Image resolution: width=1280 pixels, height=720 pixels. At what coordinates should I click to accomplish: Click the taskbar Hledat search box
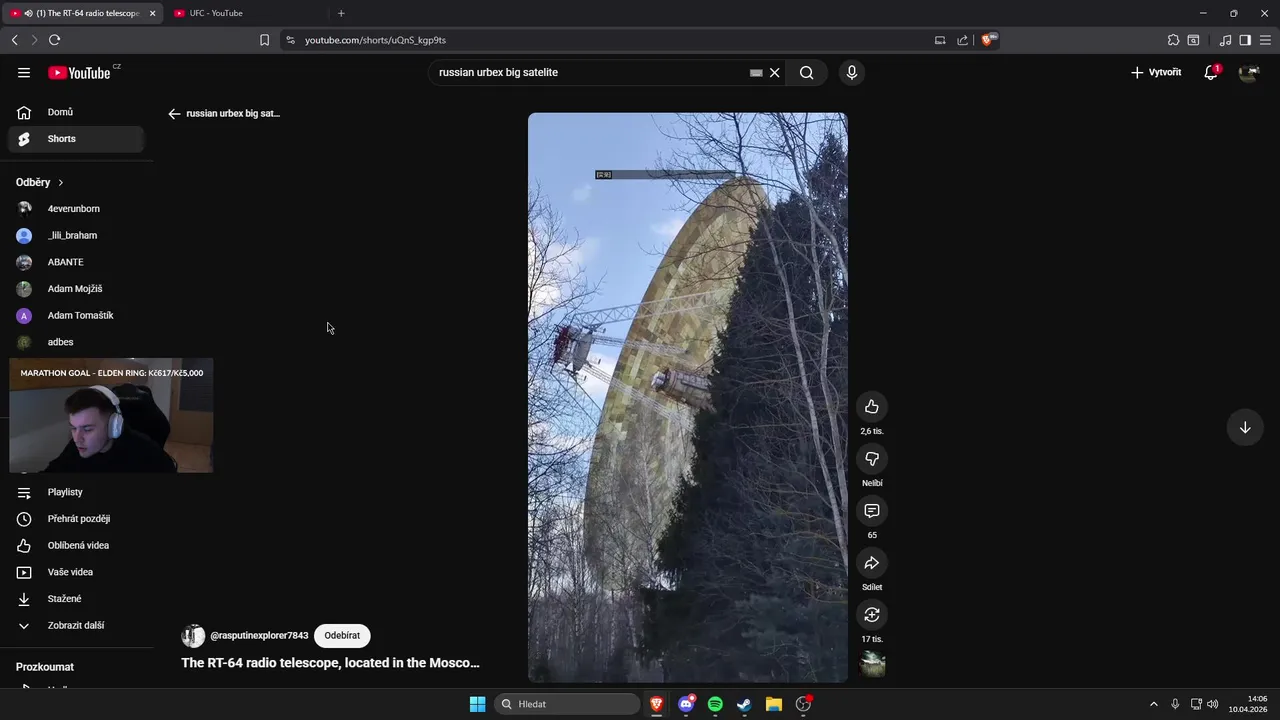click(x=567, y=704)
